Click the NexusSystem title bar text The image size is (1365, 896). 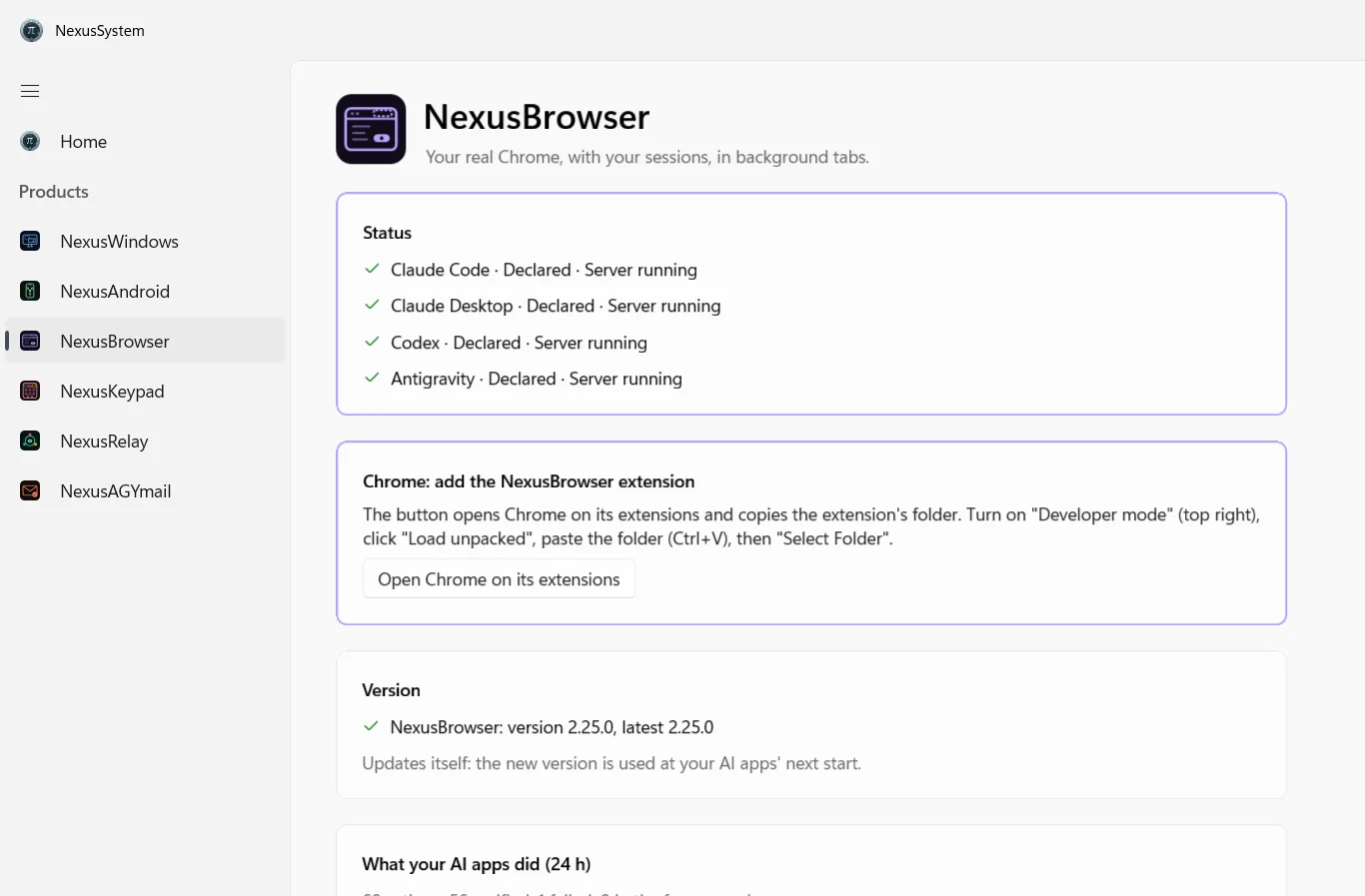coord(100,31)
